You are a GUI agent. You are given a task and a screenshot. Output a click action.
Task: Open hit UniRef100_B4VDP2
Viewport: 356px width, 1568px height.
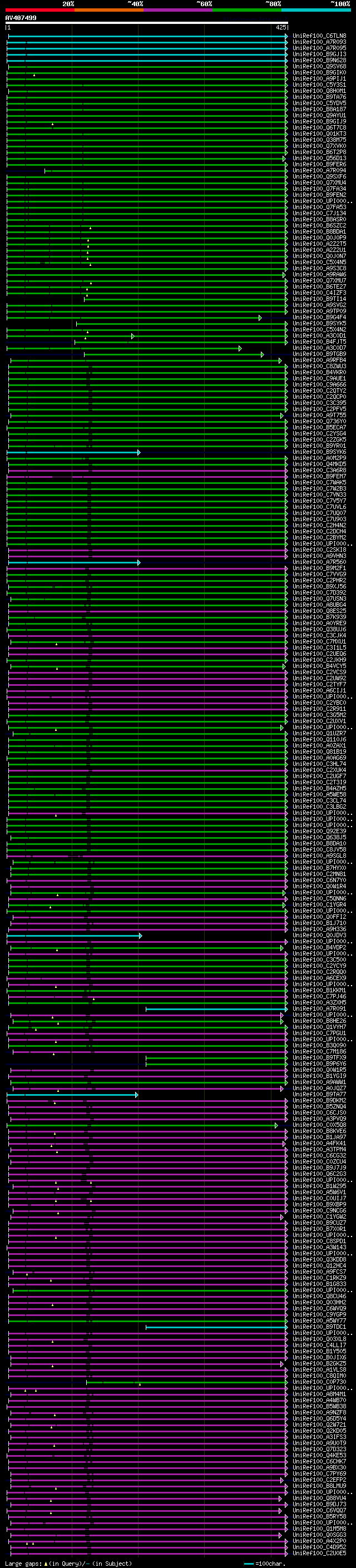(319, 948)
